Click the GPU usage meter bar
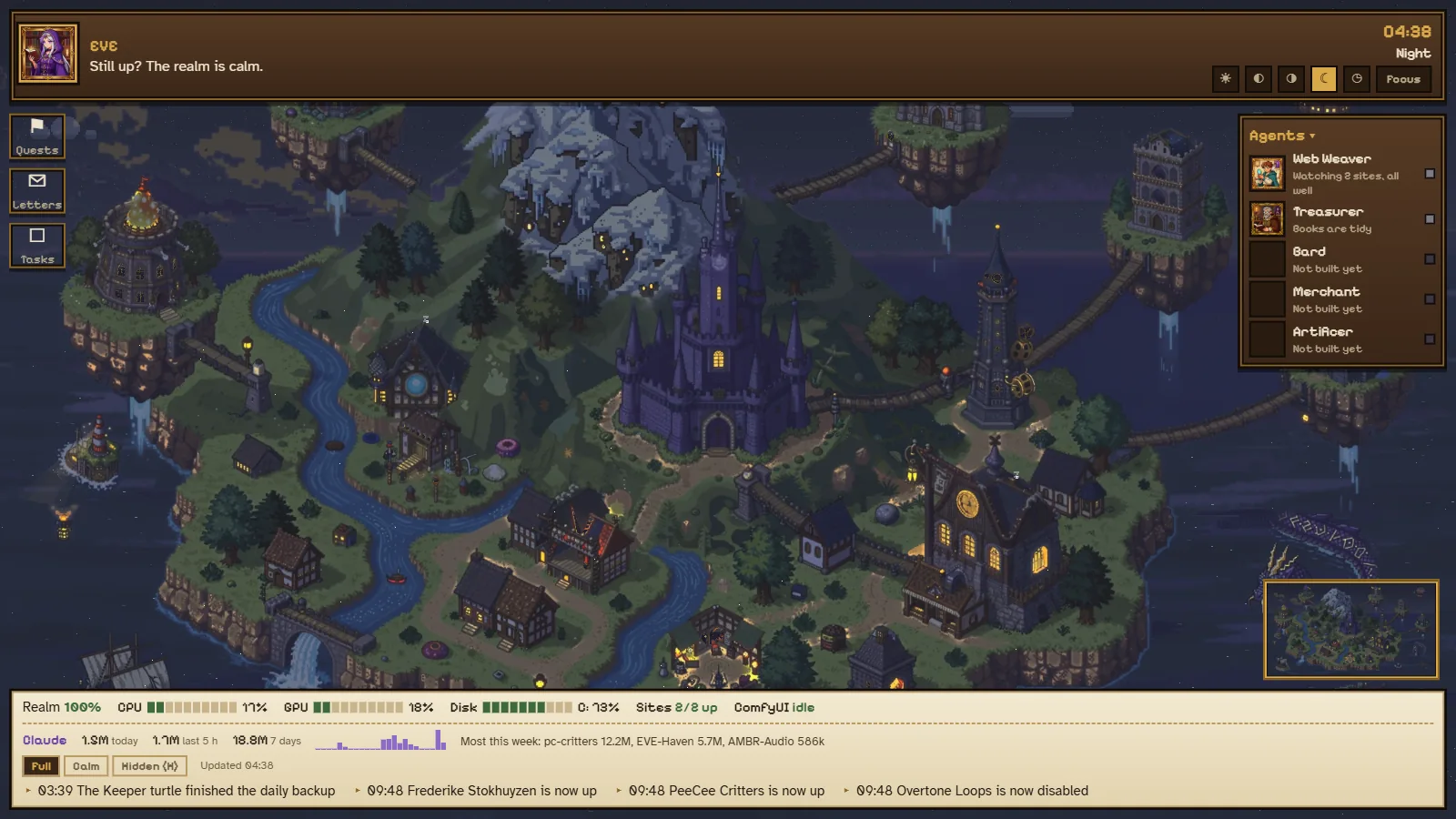The image size is (1456, 819). point(359,707)
